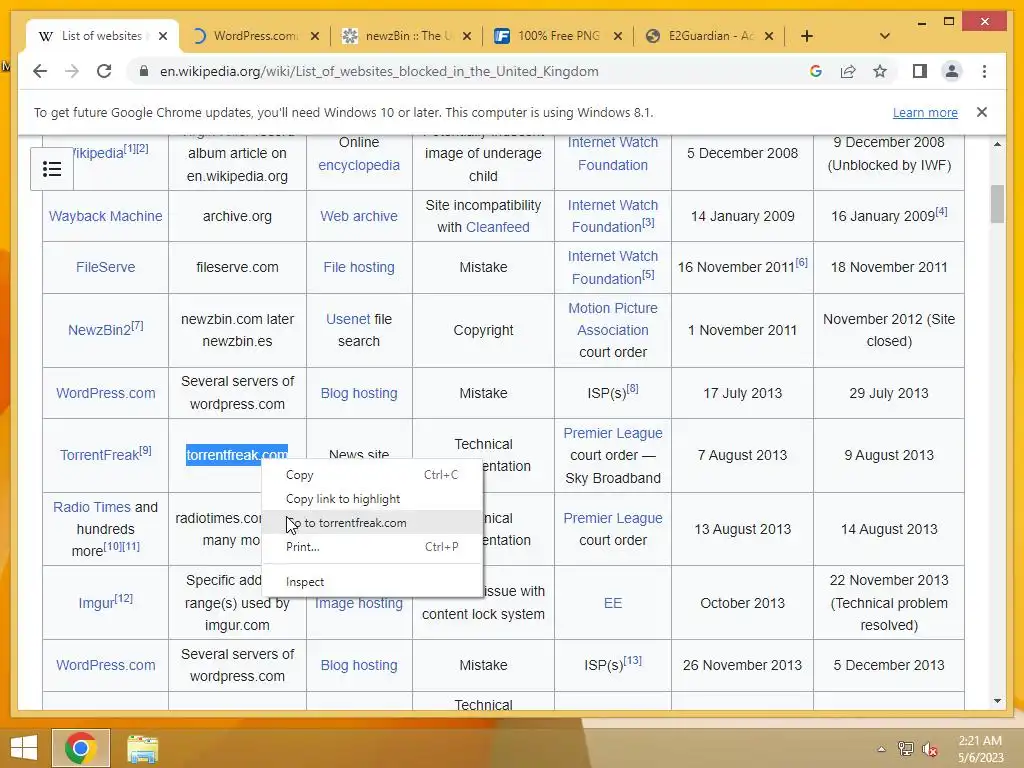Show hidden system tray icons
Image resolution: width=1024 pixels, height=768 pixels.
click(881, 749)
